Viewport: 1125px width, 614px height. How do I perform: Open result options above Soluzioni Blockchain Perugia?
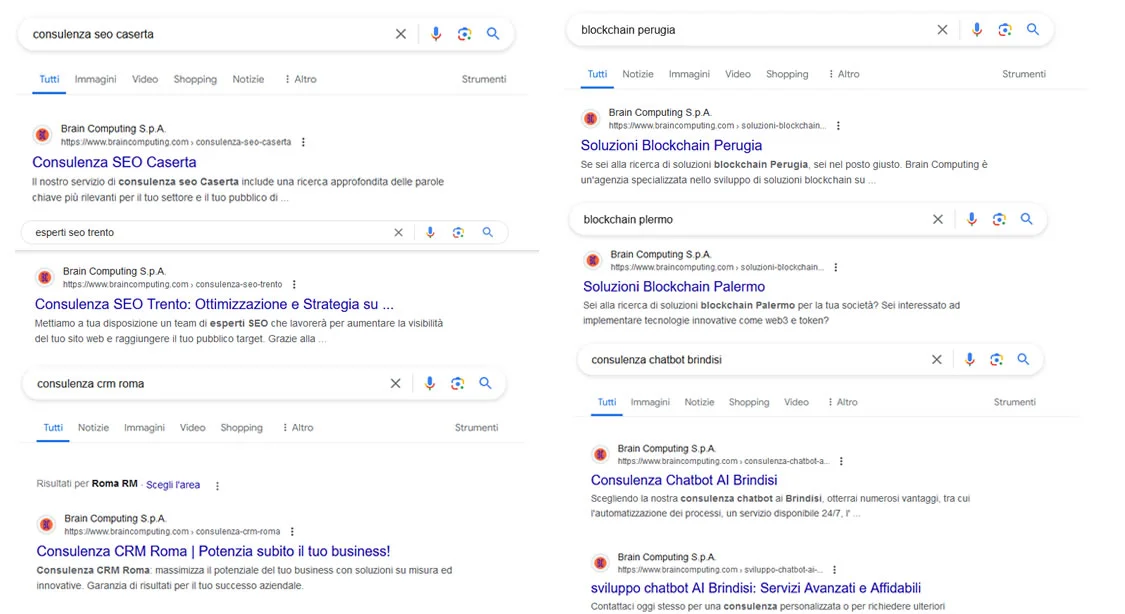click(838, 126)
